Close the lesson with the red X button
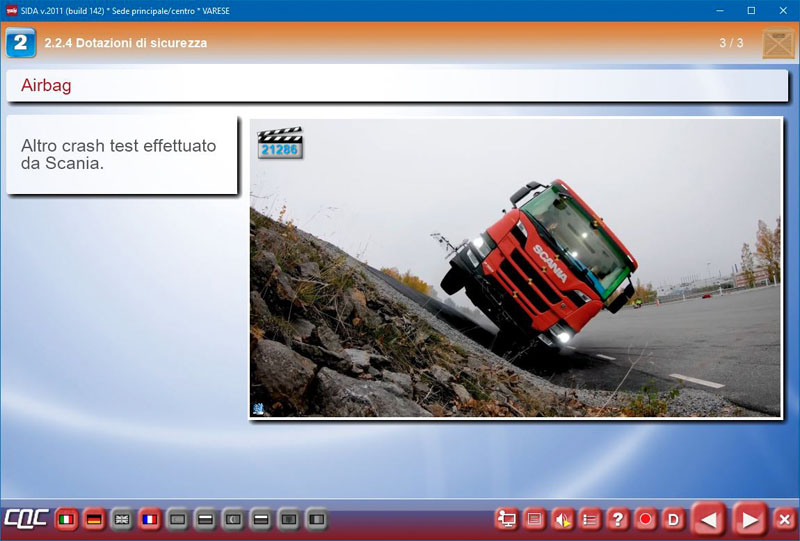The height and width of the screenshot is (541, 800). pos(784,519)
